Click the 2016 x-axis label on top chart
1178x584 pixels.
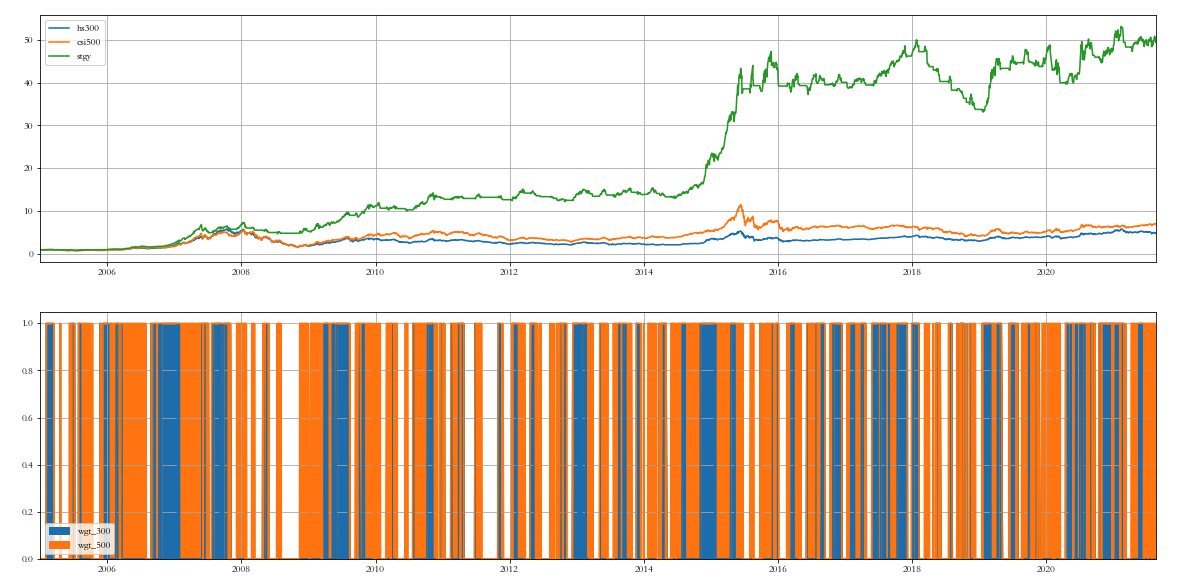pyautogui.click(x=777, y=271)
